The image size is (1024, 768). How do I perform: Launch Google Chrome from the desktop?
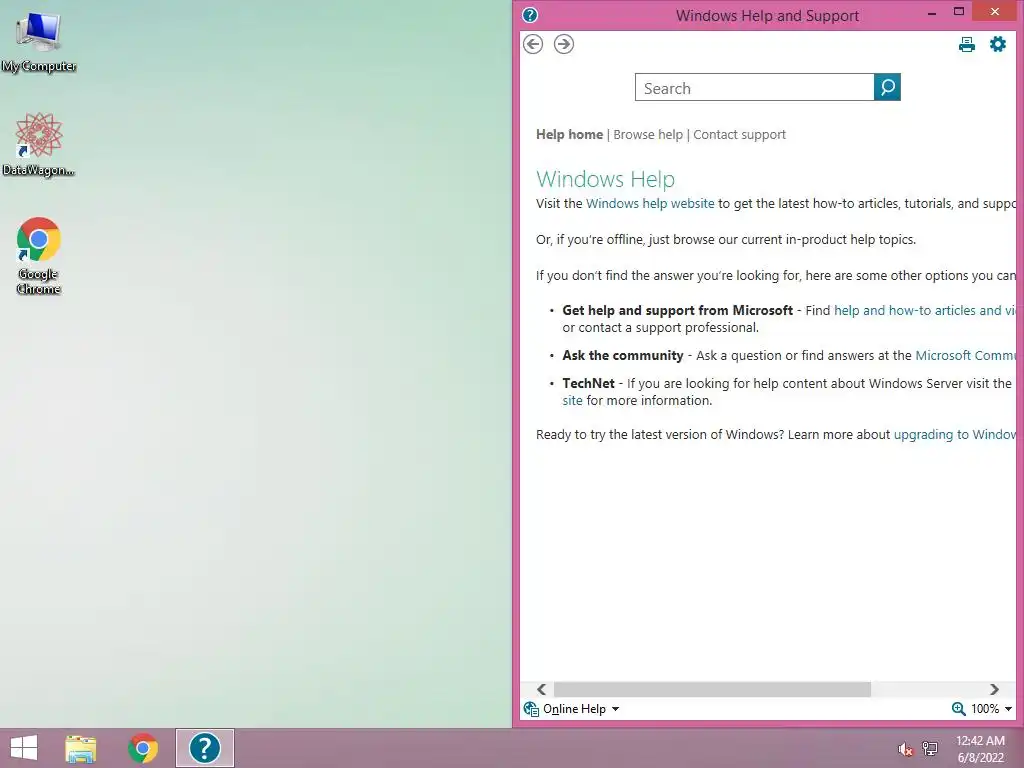[x=39, y=255]
